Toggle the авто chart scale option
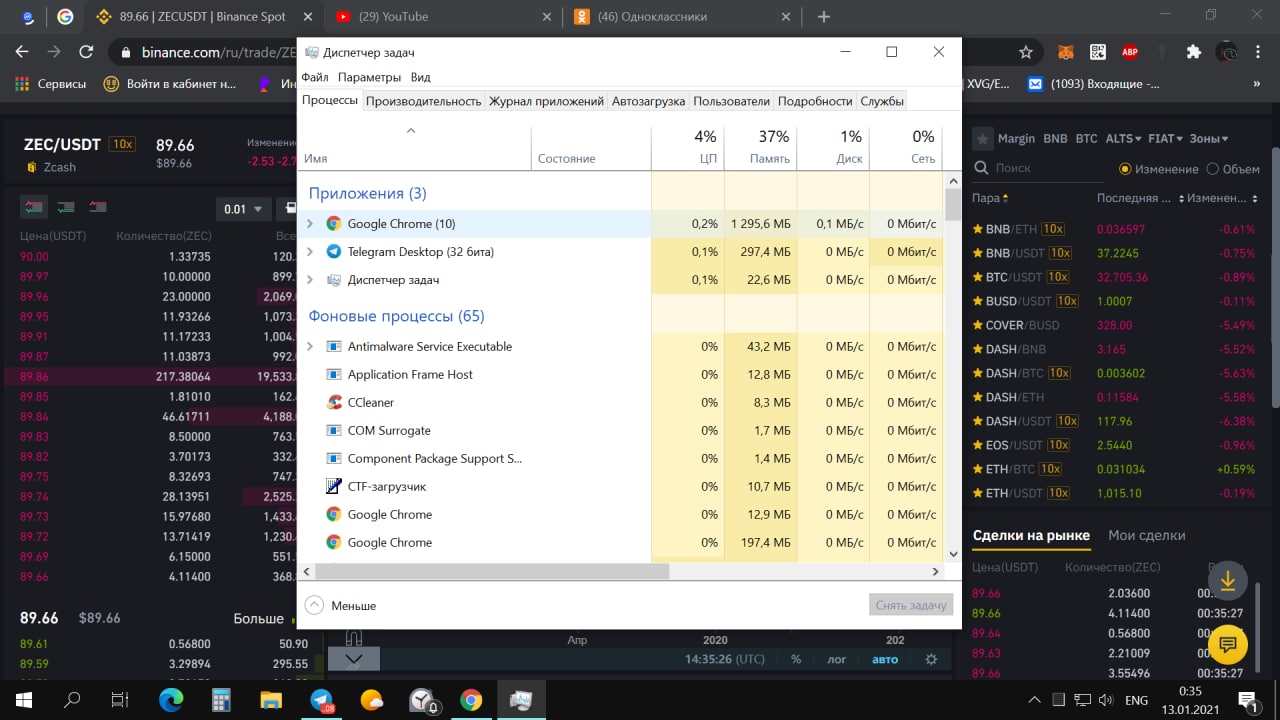The image size is (1280, 720). (x=885, y=660)
